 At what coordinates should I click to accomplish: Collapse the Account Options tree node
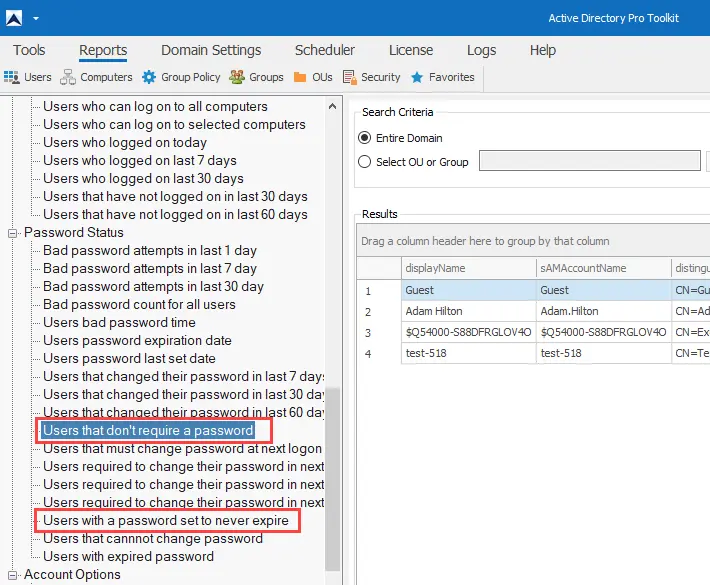(x=12, y=575)
